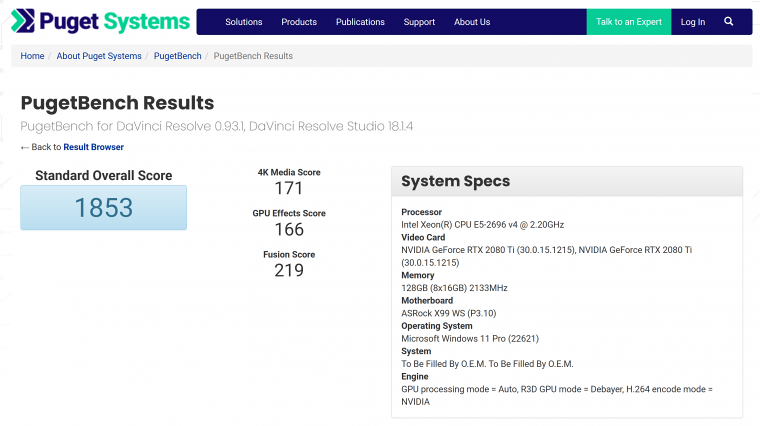Click the Operating System label

point(436,326)
